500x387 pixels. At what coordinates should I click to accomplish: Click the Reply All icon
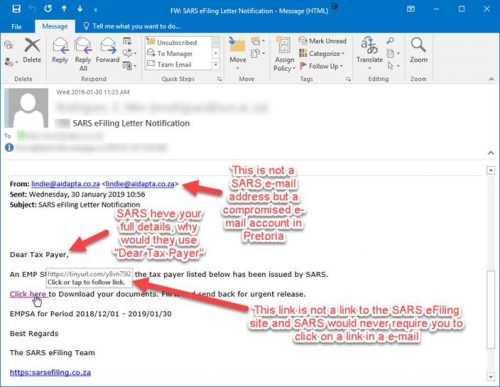point(83,46)
